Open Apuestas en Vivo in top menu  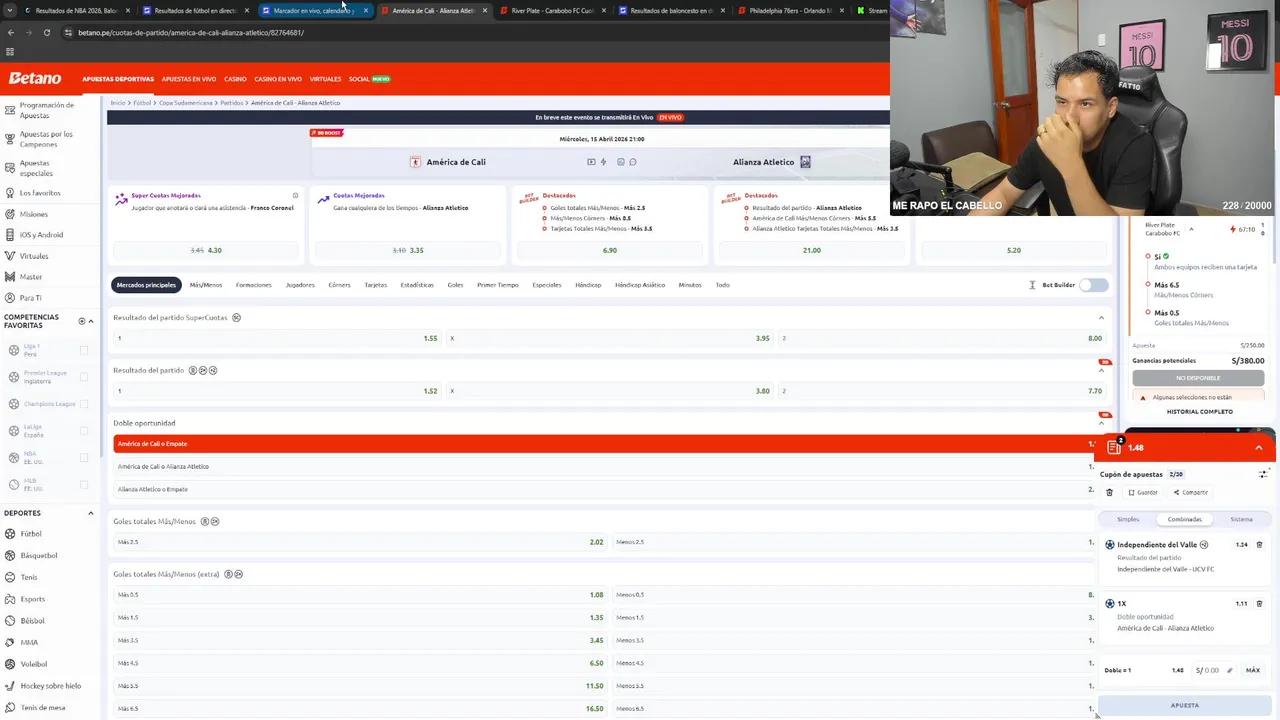coord(189,79)
